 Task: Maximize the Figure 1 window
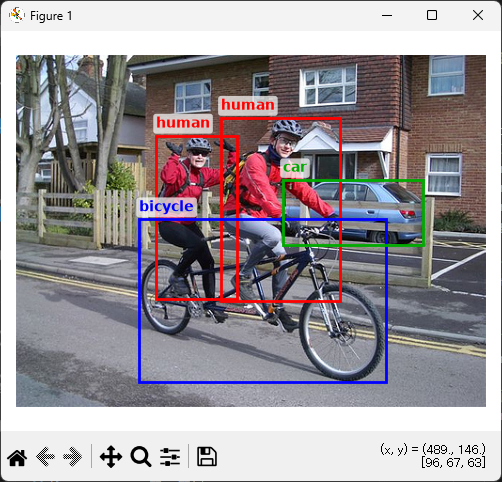coord(432,15)
